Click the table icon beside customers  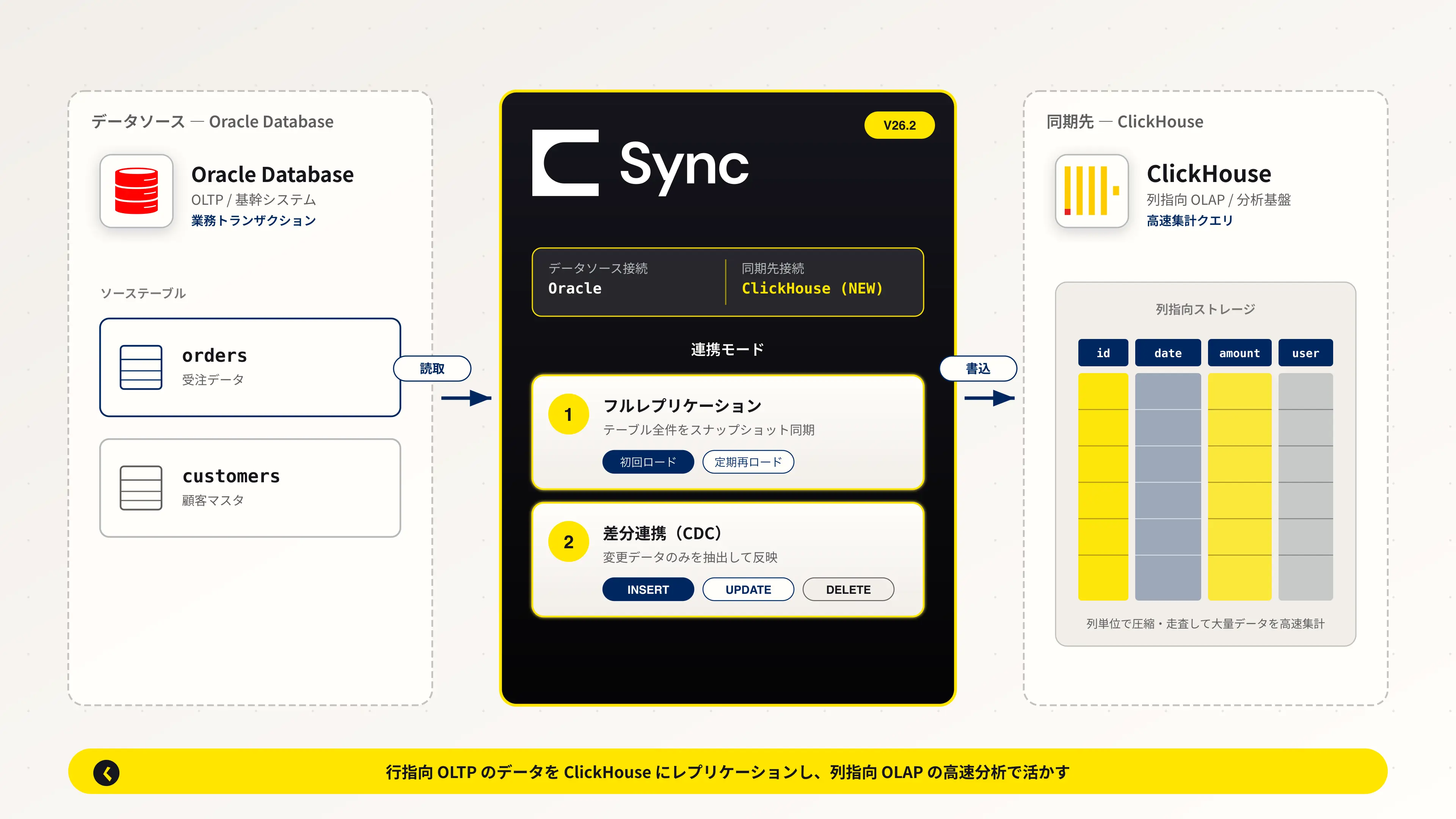141,488
